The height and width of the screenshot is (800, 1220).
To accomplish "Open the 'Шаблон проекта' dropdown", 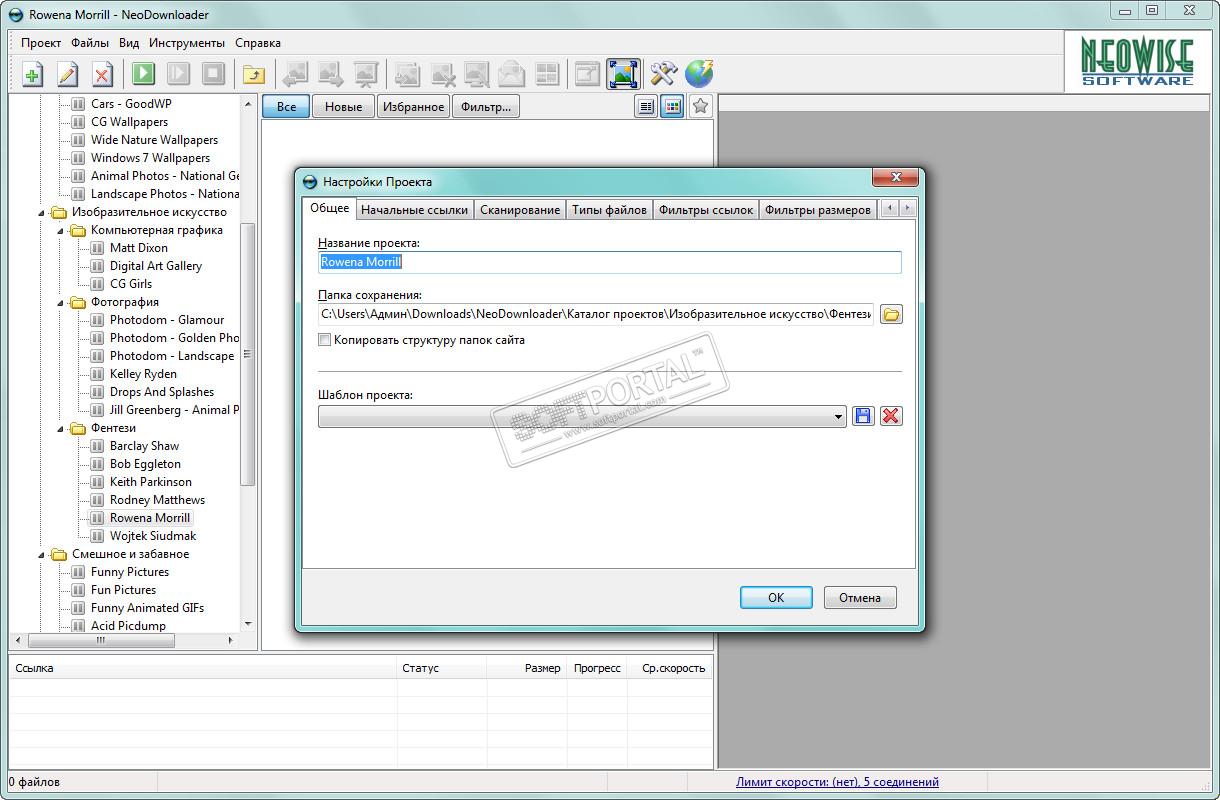I will [x=582, y=416].
